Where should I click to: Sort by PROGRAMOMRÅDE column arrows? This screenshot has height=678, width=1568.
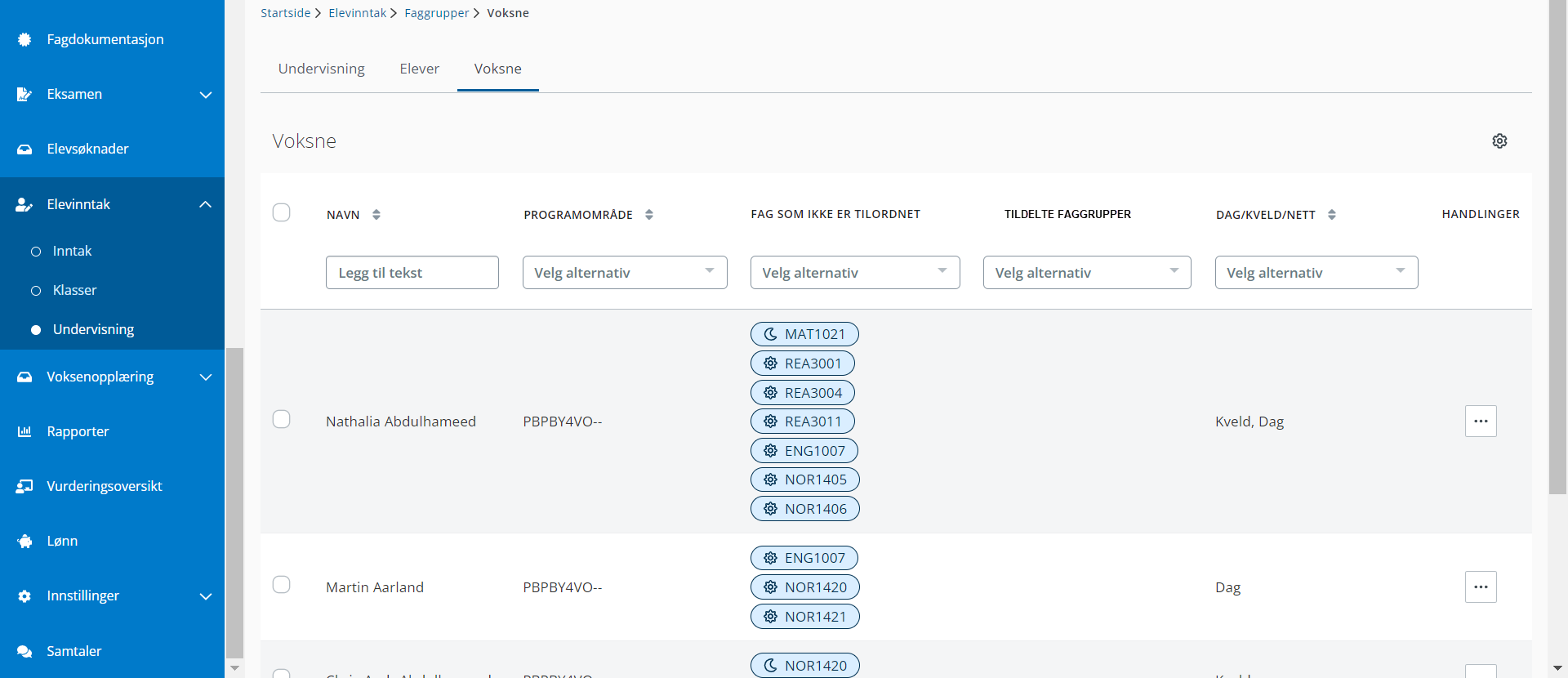(649, 215)
